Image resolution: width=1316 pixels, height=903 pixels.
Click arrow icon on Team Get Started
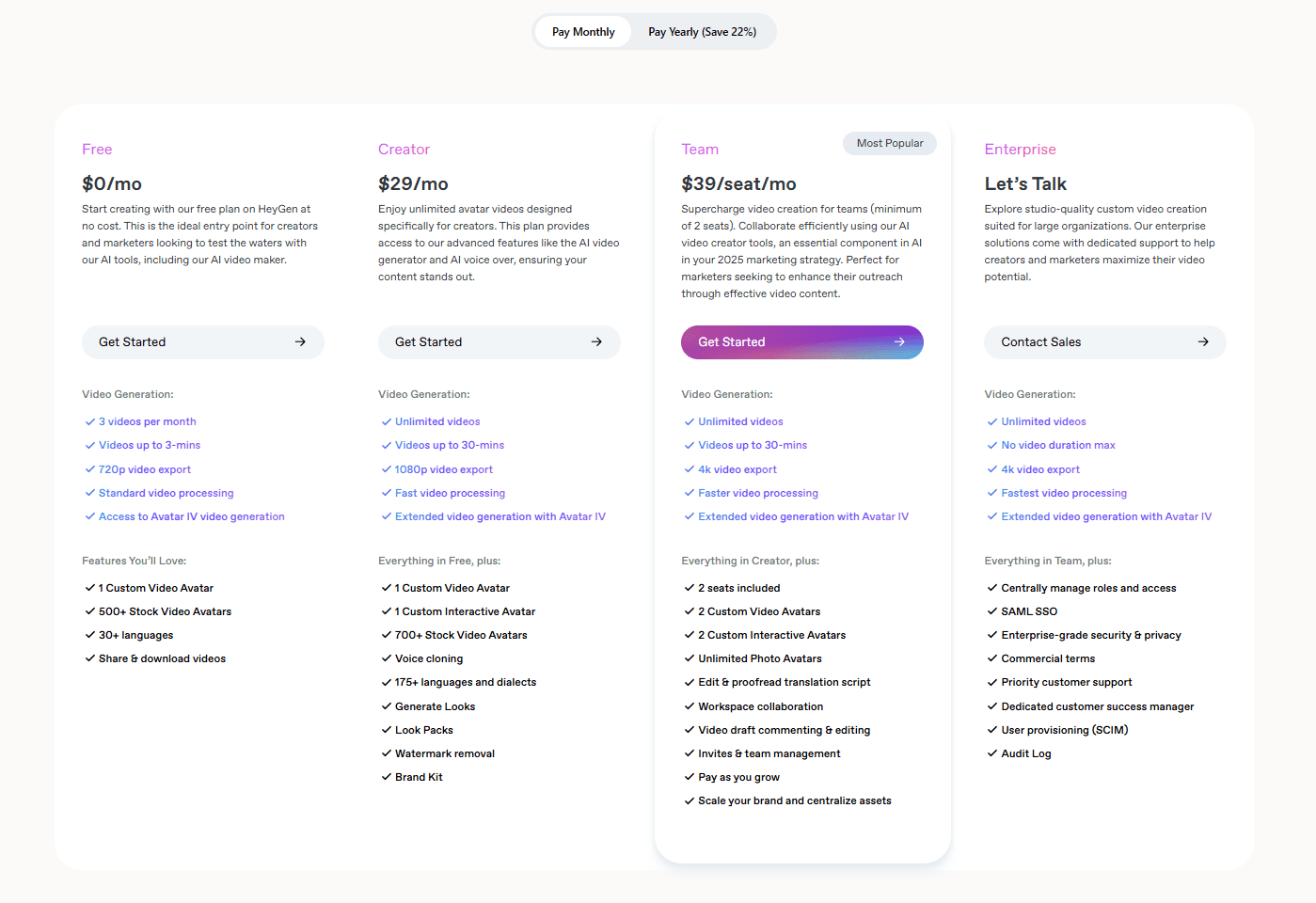pos(899,342)
